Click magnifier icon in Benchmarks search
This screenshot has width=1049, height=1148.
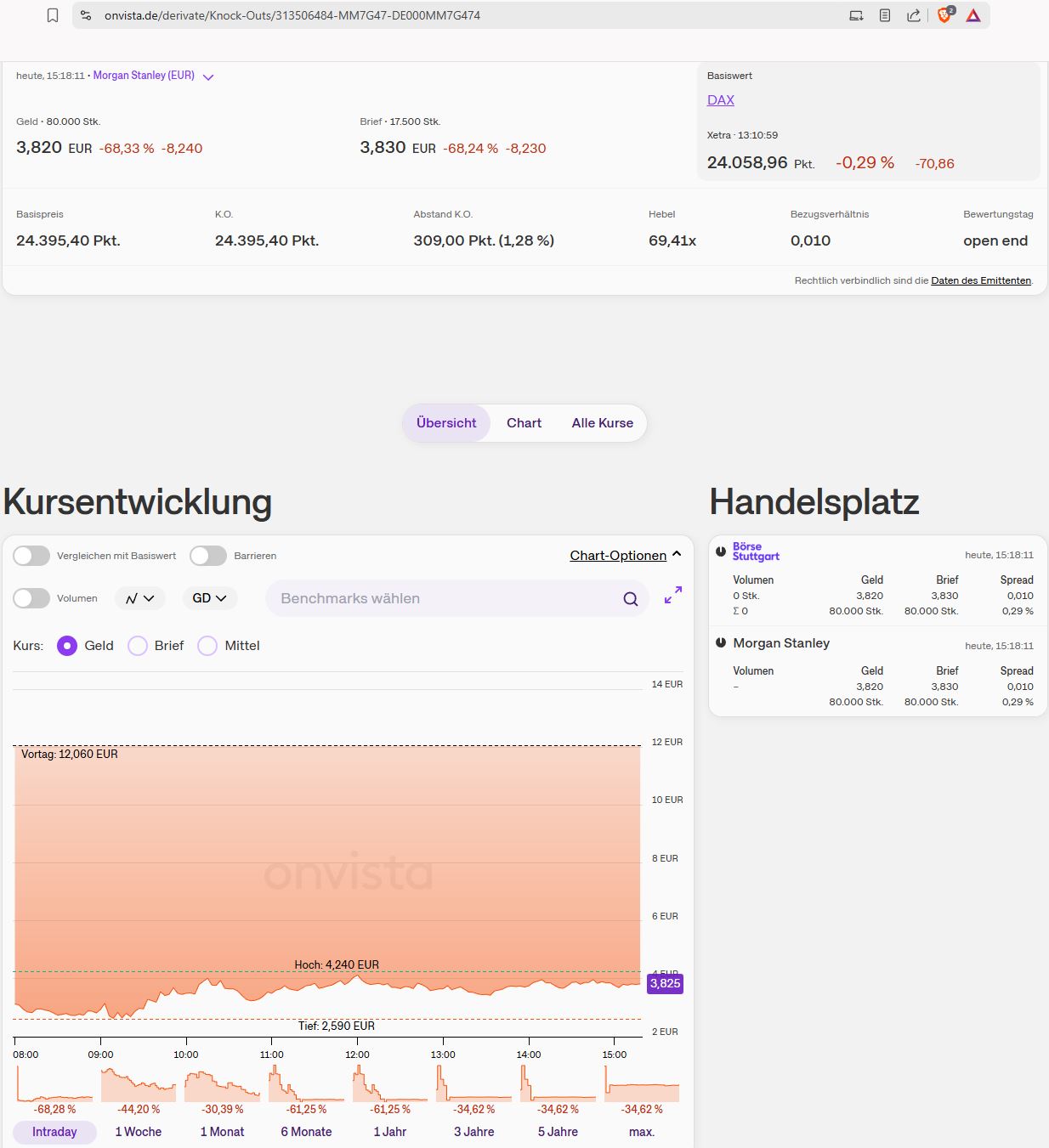[630, 599]
